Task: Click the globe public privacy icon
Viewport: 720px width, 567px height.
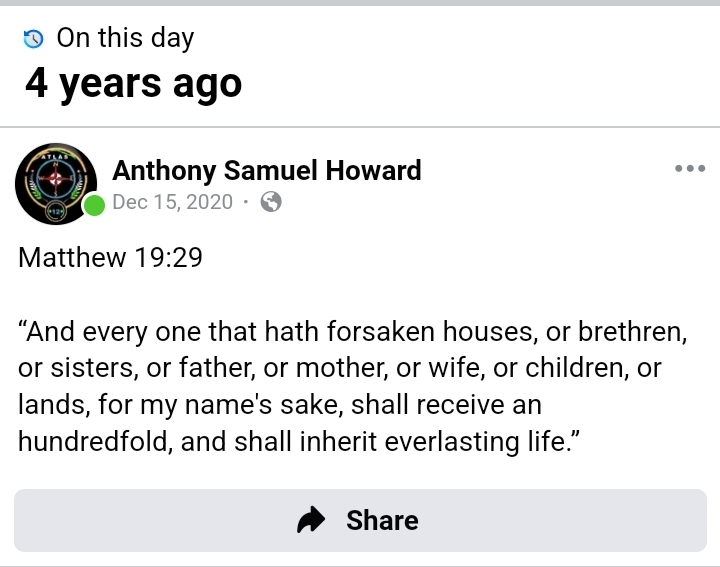Action: click(270, 202)
